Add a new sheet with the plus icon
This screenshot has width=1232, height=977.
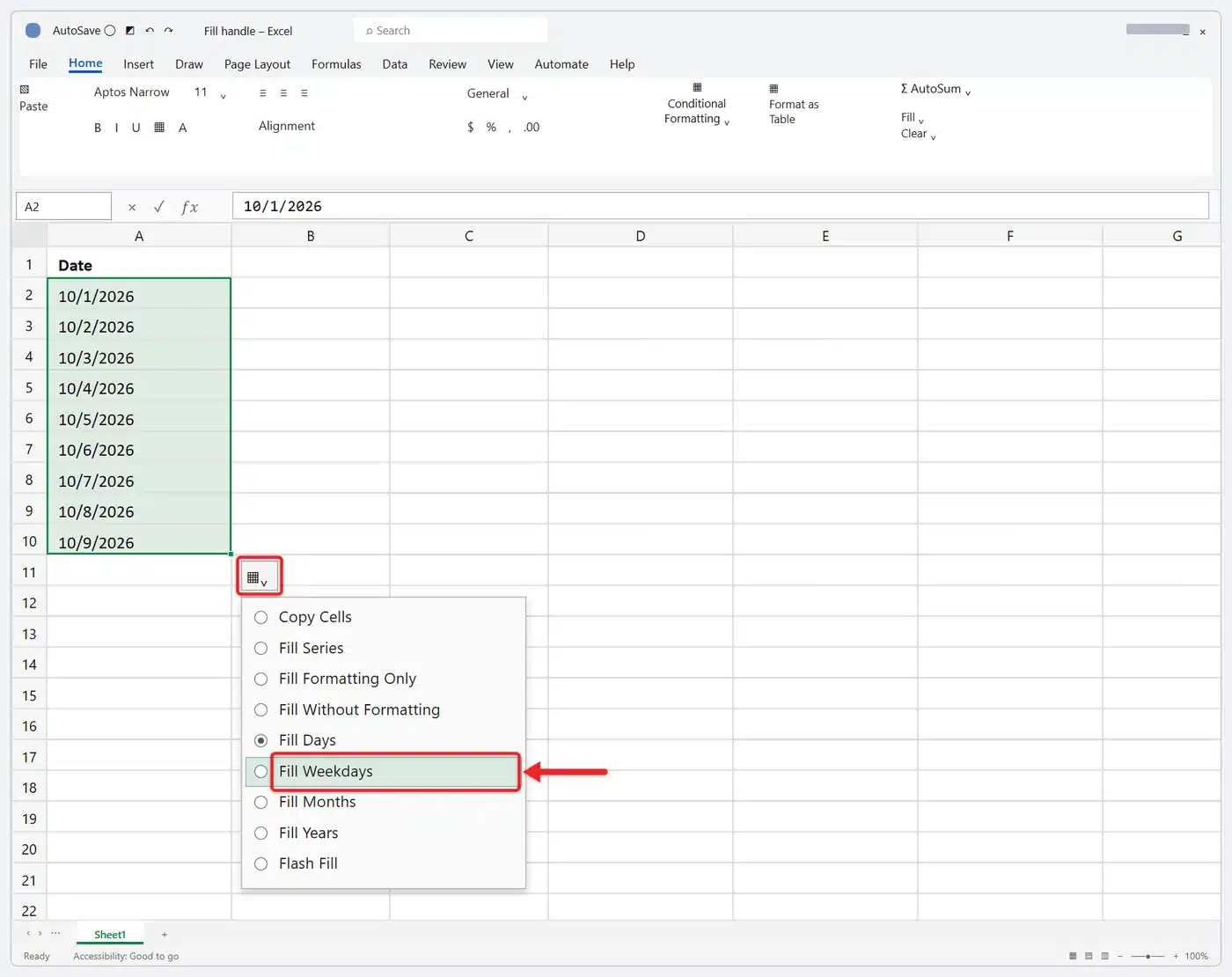click(x=165, y=935)
